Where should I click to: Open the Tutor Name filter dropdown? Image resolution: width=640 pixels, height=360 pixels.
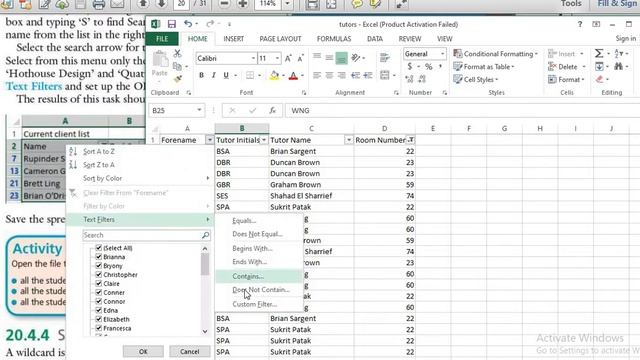349,140
